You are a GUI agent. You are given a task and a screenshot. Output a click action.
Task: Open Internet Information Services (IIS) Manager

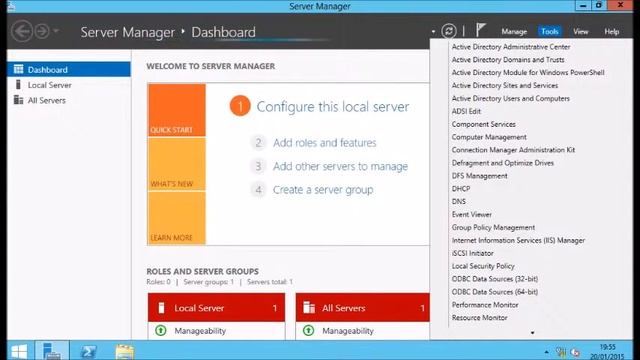(518, 240)
